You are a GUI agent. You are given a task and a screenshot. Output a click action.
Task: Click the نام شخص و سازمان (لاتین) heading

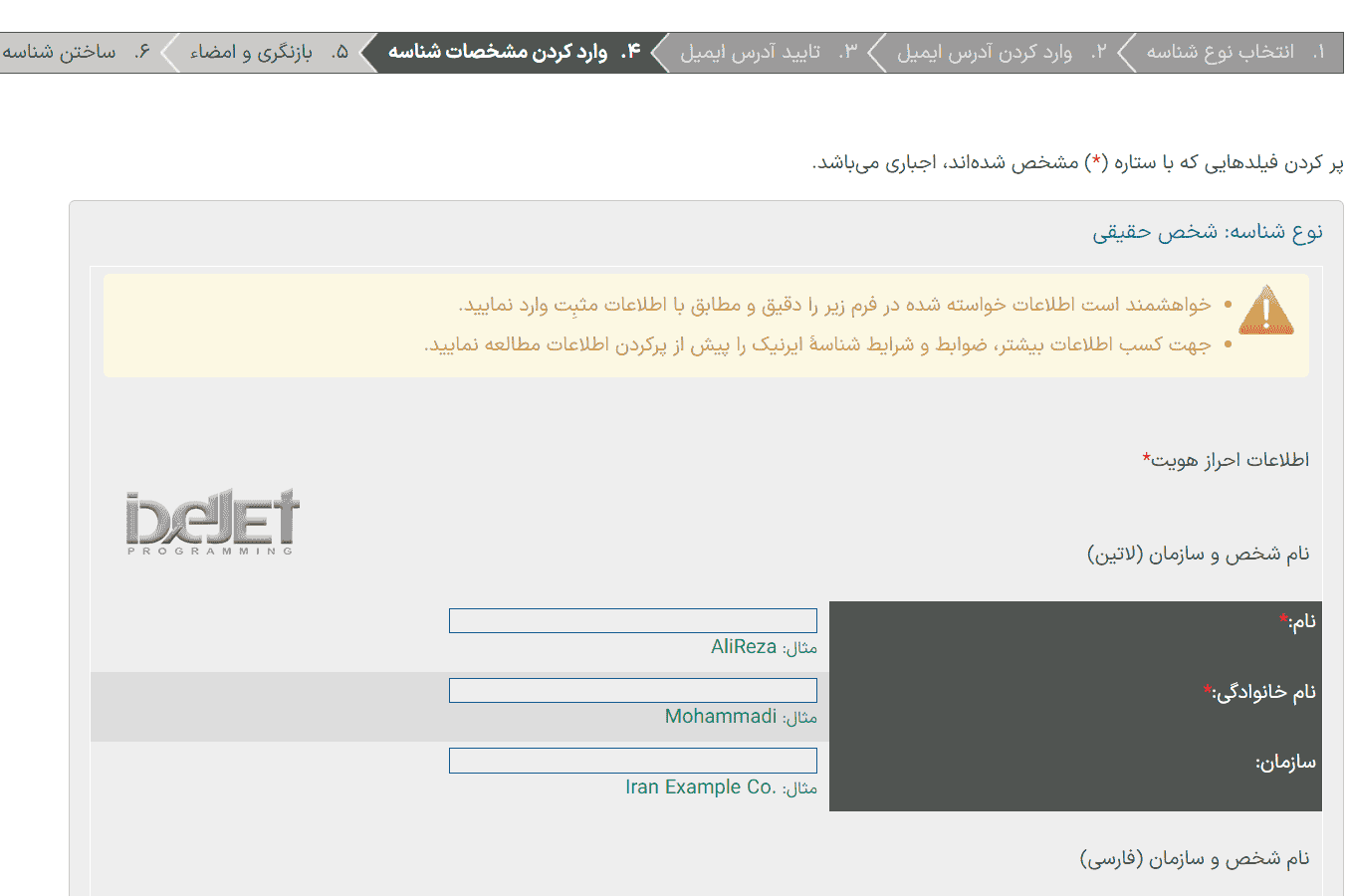pos(1199,555)
